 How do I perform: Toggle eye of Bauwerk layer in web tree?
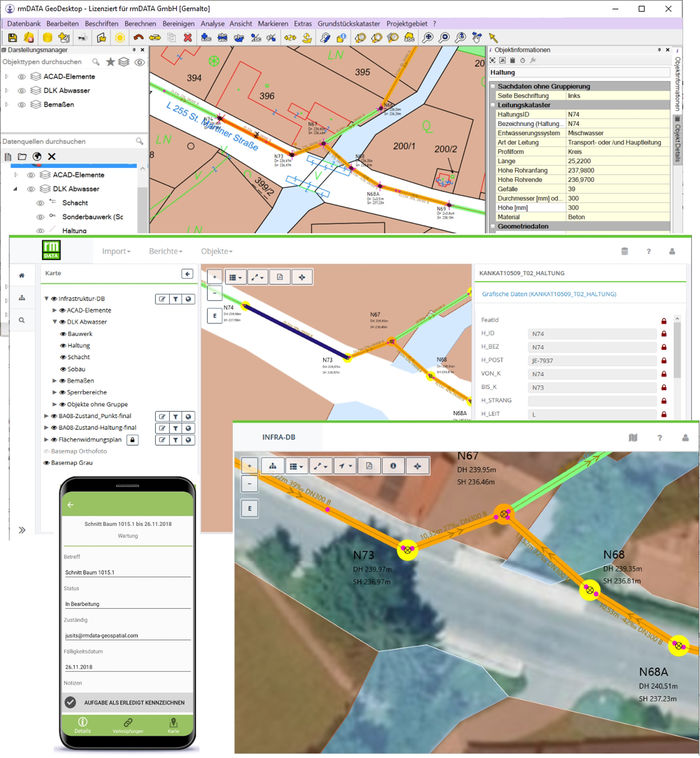[x=63, y=334]
